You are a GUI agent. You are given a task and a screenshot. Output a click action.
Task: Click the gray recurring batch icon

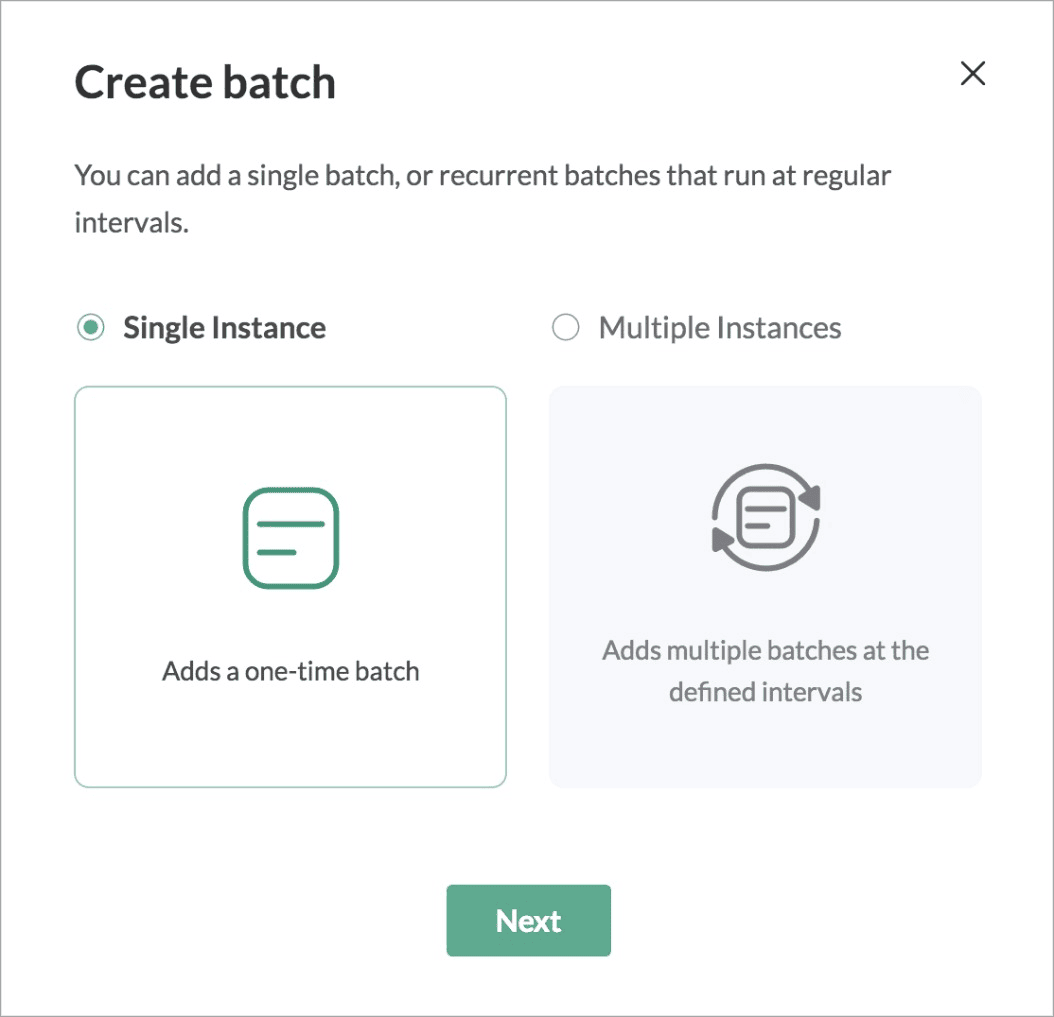click(x=765, y=517)
